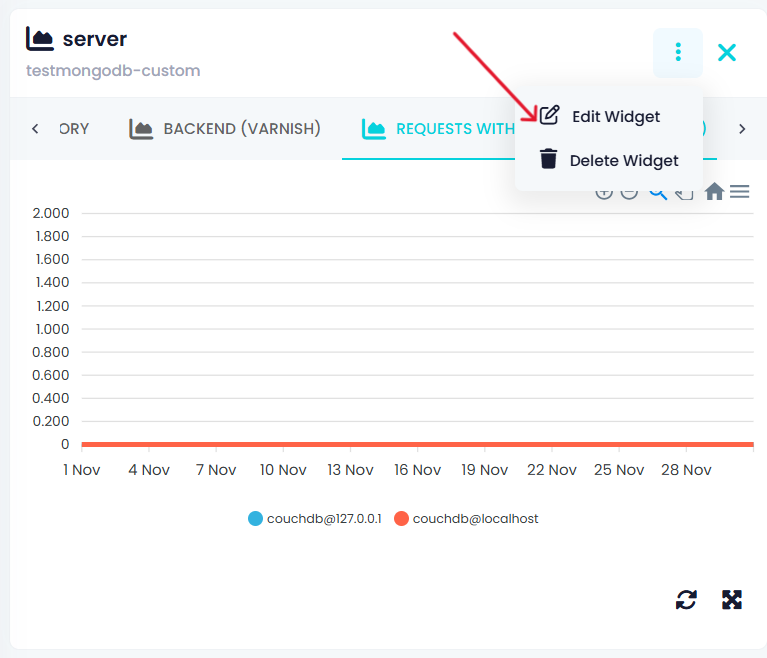Image resolution: width=767 pixels, height=658 pixels.
Task: Refresh the widget data
Action: [x=686, y=600]
